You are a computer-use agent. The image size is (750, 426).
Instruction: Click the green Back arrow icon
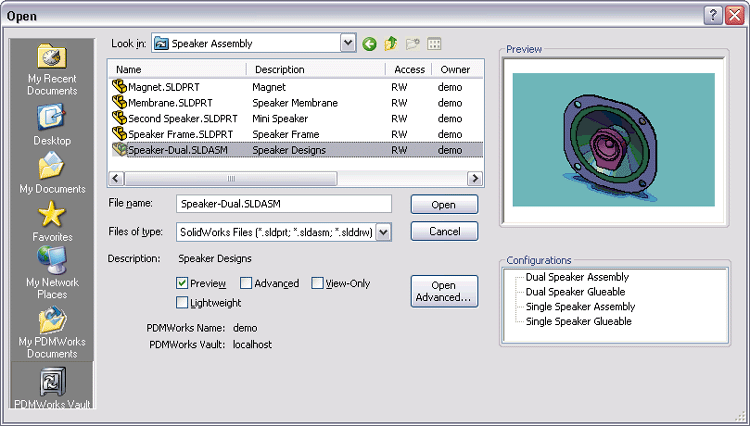point(369,44)
